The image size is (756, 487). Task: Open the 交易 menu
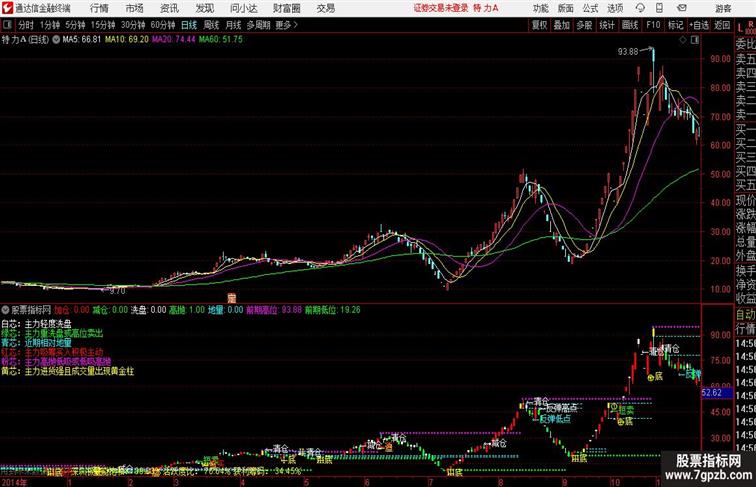pos(326,8)
